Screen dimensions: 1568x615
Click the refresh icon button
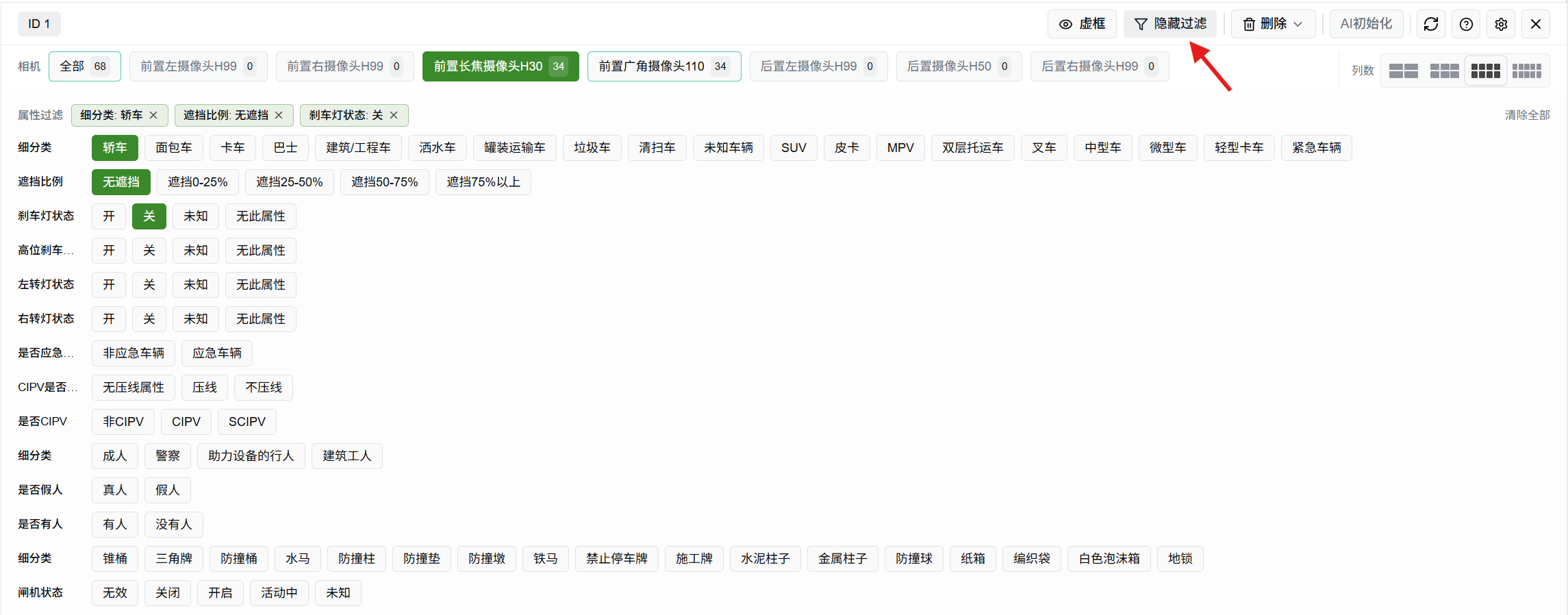point(1430,24)
